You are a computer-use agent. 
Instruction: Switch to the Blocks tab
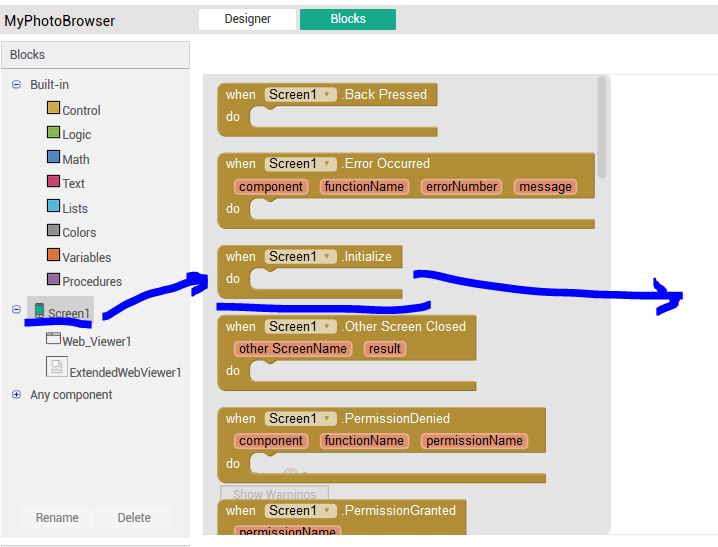click(x=348, y=19)
